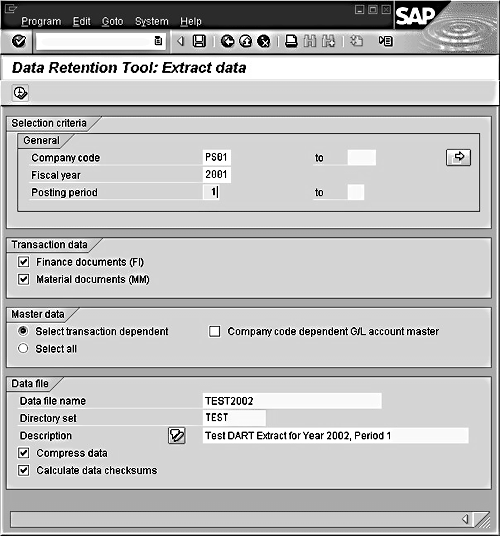Screen dimensions: 500x536
Task: Click the Customize local layout icon
Action: (x=386, y=41)
